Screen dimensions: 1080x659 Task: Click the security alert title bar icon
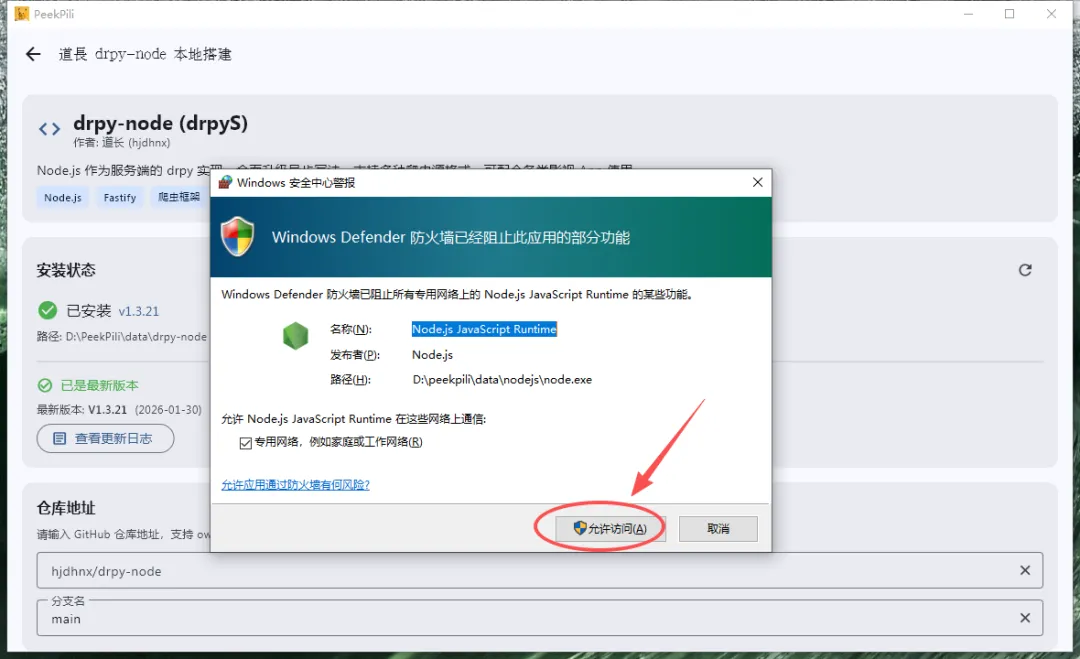coord(225,182)
